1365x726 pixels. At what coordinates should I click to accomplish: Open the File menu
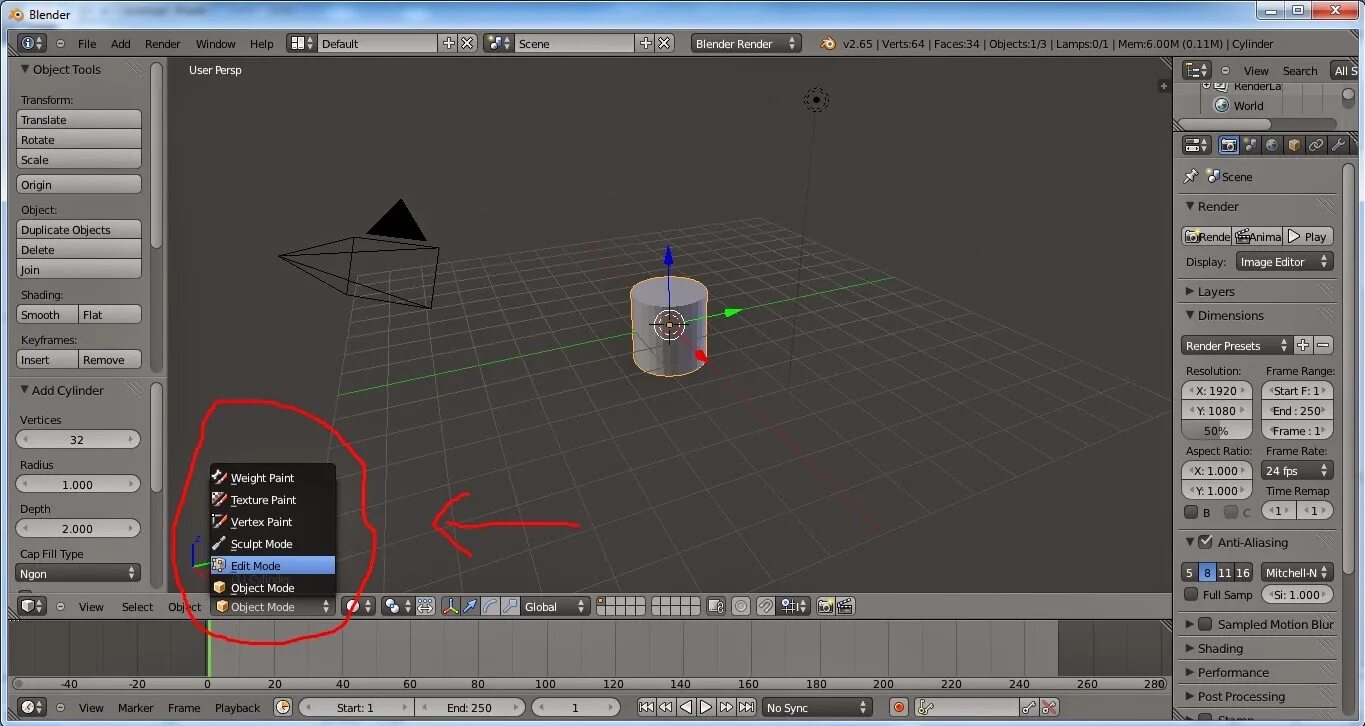[87, 43]
